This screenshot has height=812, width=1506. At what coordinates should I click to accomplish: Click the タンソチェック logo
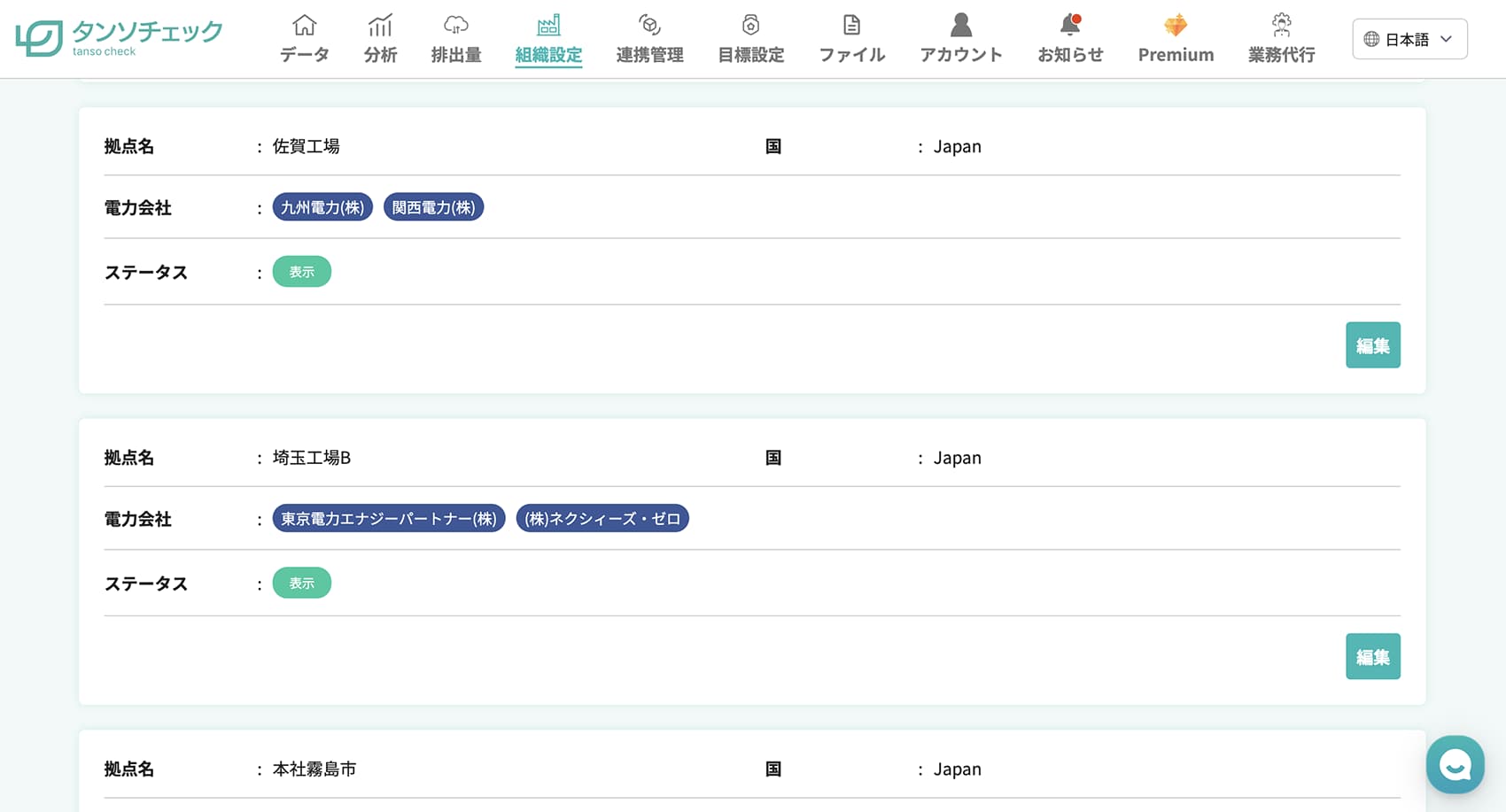(x=119, y=38)
